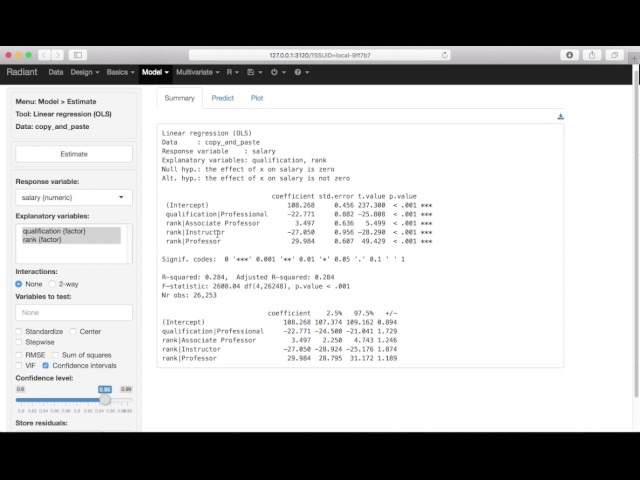Click the Radiant brand link

22,72
